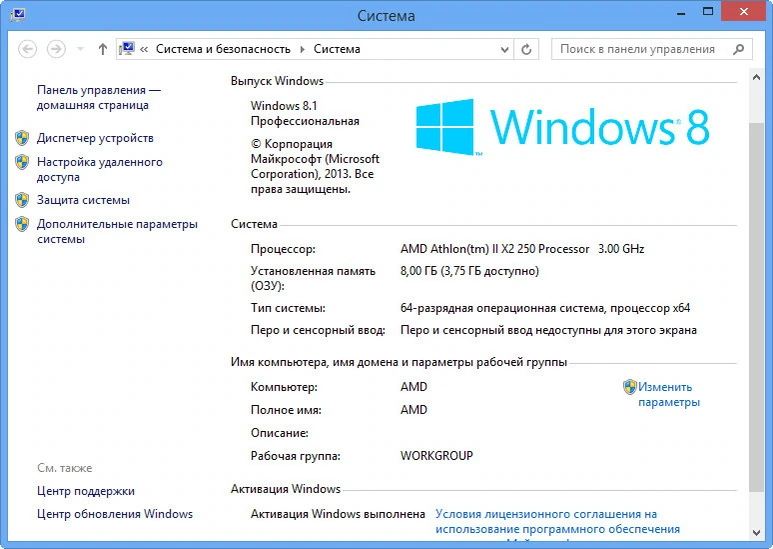Click the search magnifier icon
773x549 pixels.
click(738, 49)
